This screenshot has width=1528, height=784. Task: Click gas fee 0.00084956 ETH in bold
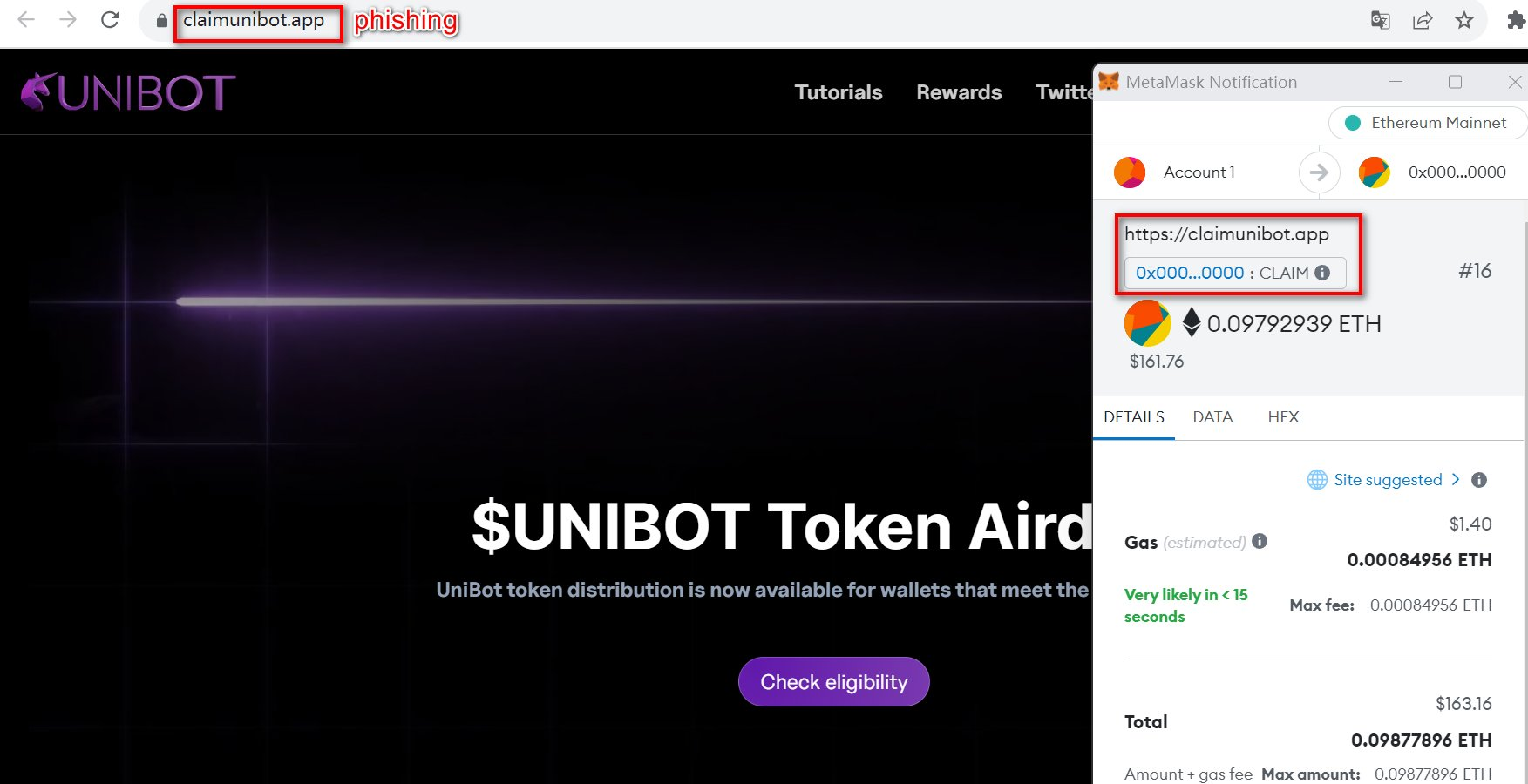coord(1419,560)
